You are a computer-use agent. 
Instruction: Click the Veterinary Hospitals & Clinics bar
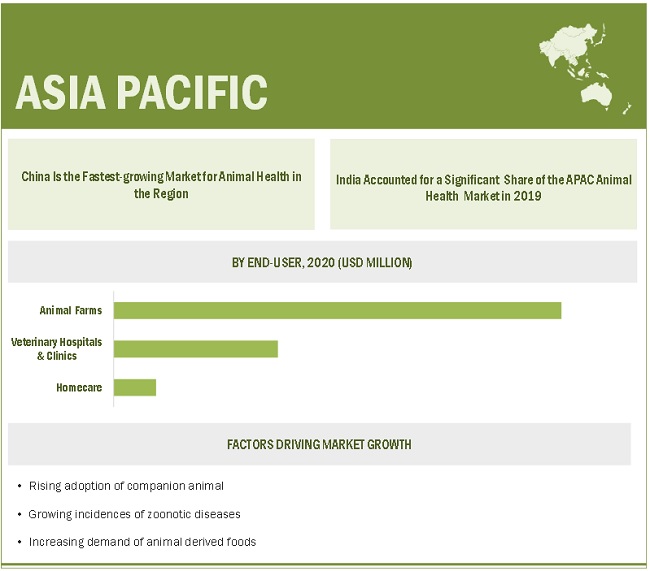pyautogui.click(x=195, y=348)
